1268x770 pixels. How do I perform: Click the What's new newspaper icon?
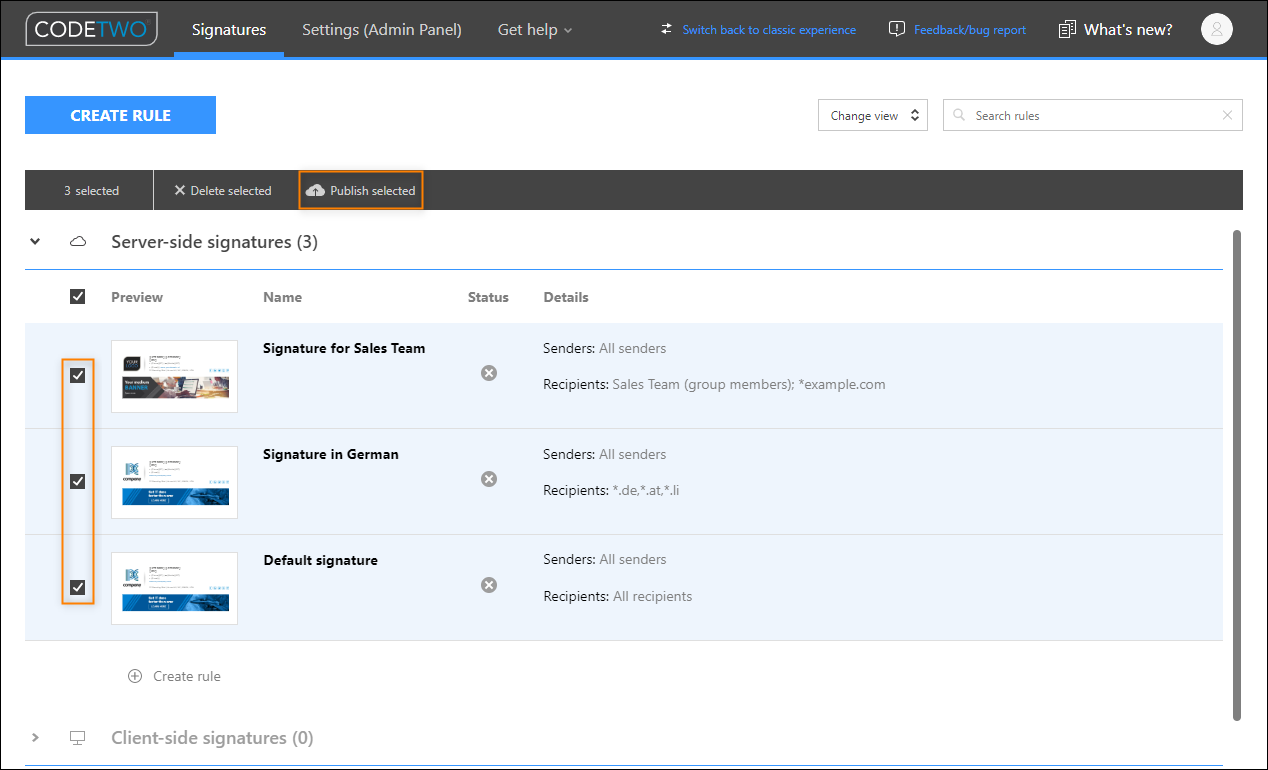coord(1067,29)
